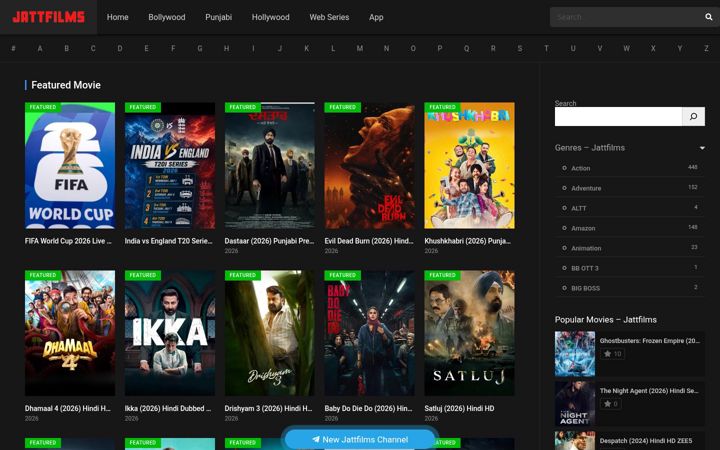The height and width of the screenshot is (450, 720).
Task: Click the 'Khushkhabri (2026) Punja...' title
Action: [x=467, y=241]
